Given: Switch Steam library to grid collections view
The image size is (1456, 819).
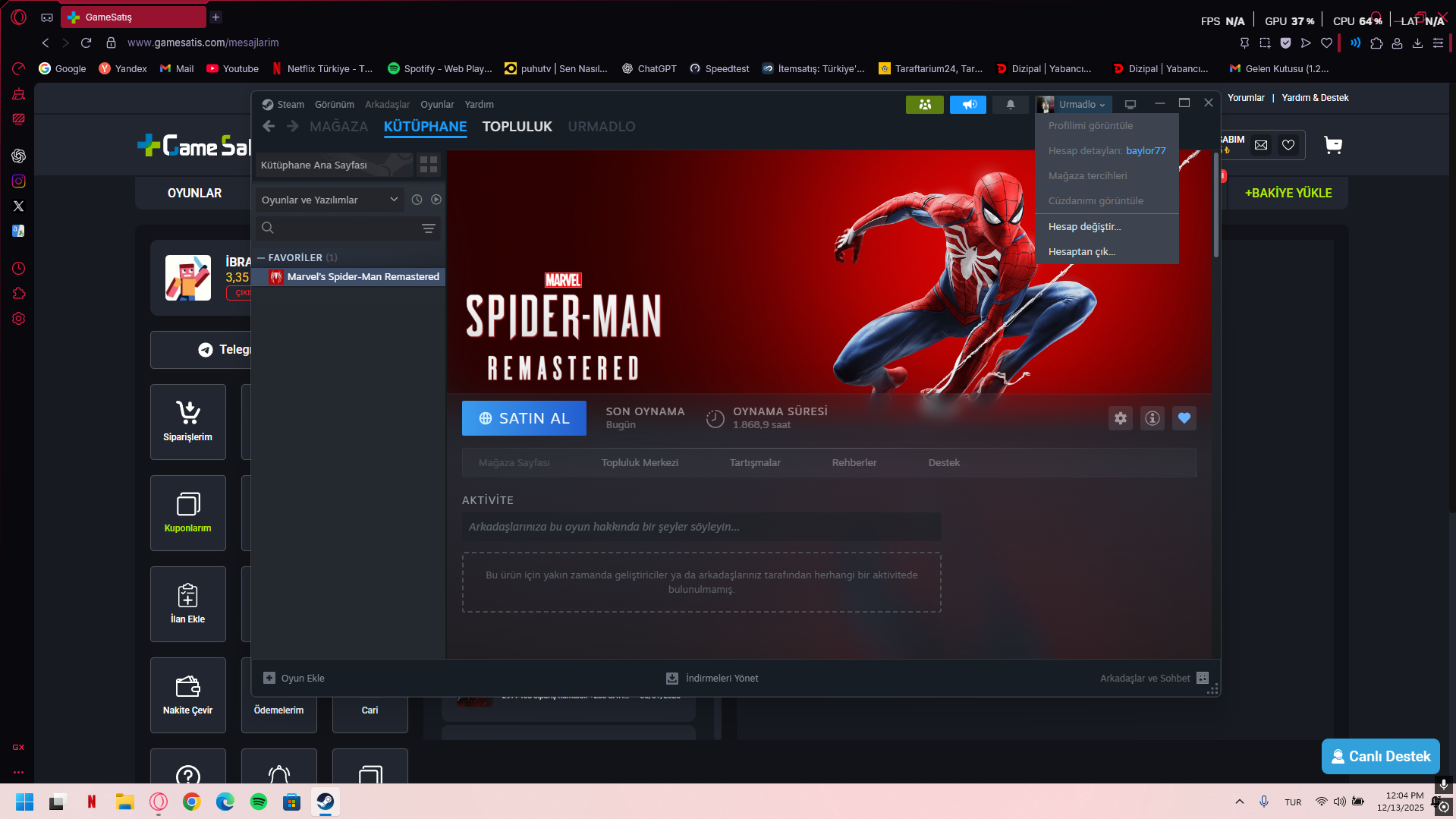Looking at the screenshot, I should [x=429, y=165].
